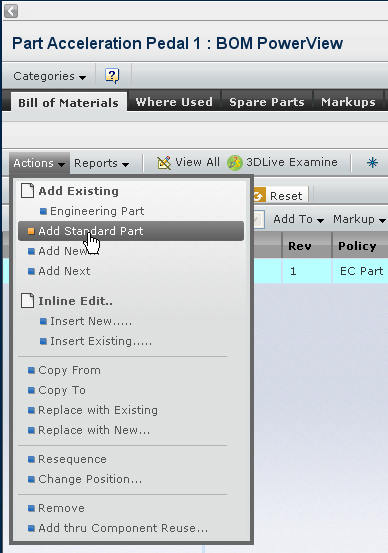
Task: Open the Reports dropdown menu
Action: click(x=101, y=163)
